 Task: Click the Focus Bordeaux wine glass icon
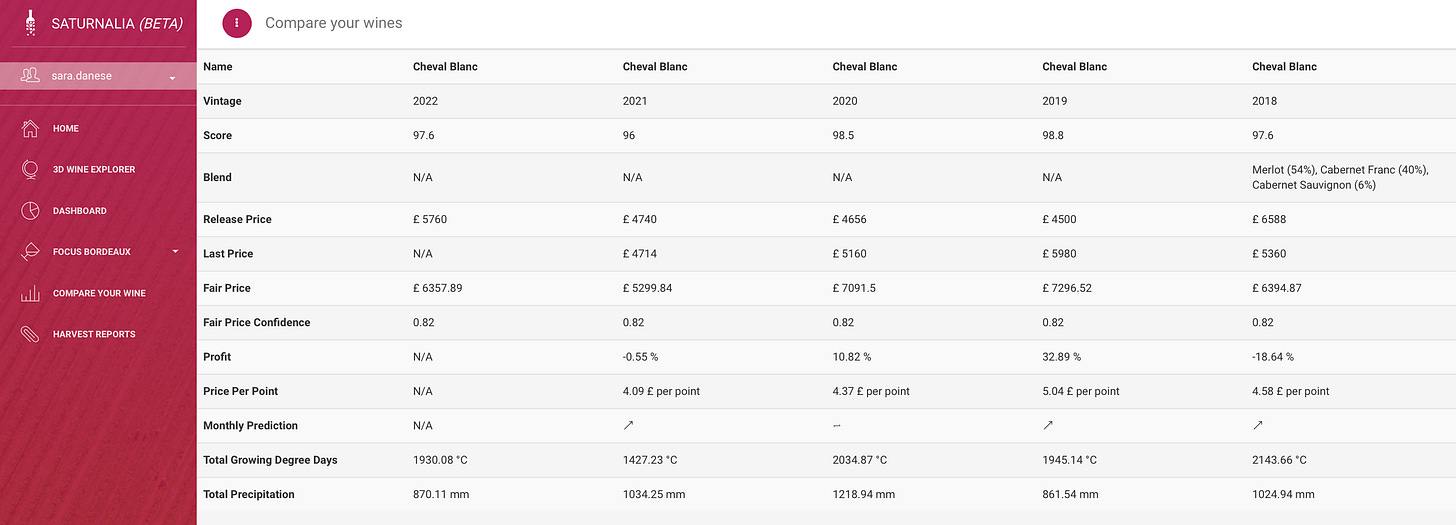31,252
